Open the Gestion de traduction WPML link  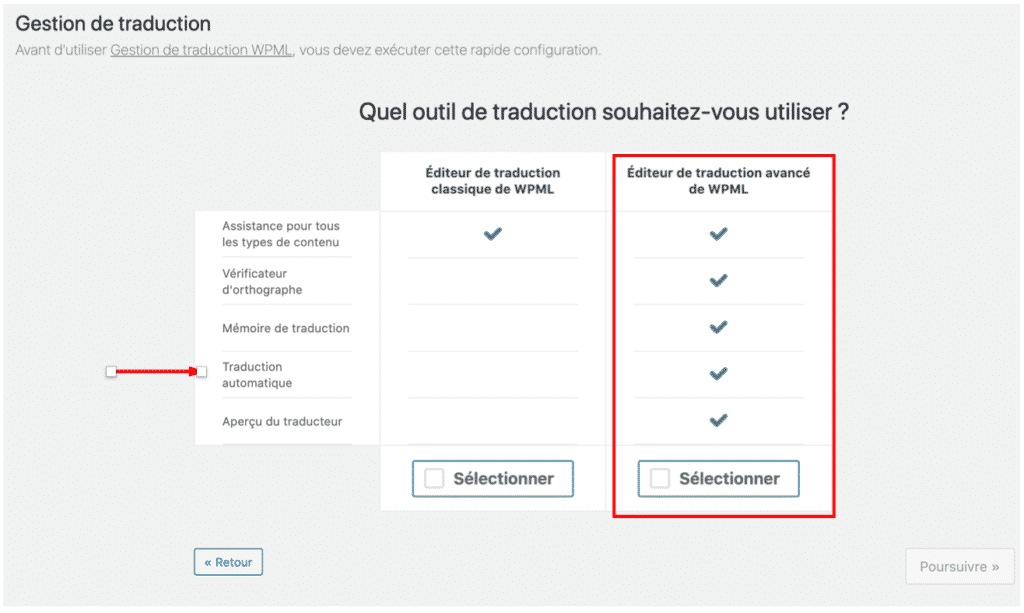pos(200,49)
